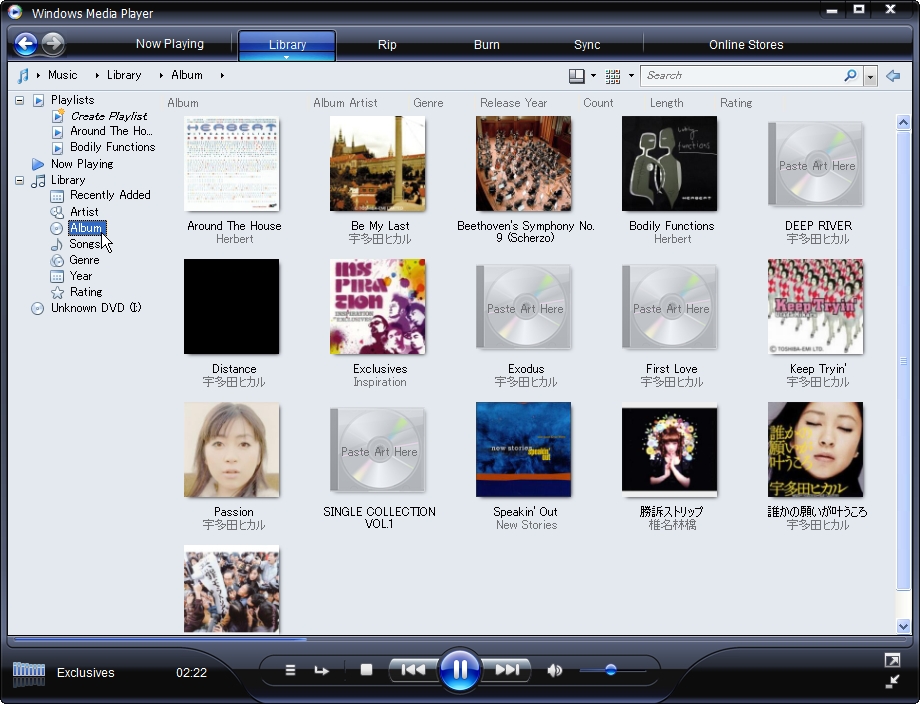The height and width of the screenshot is (704, 920).
Task: Click in the Search input field
Action: tap(743, 76)
